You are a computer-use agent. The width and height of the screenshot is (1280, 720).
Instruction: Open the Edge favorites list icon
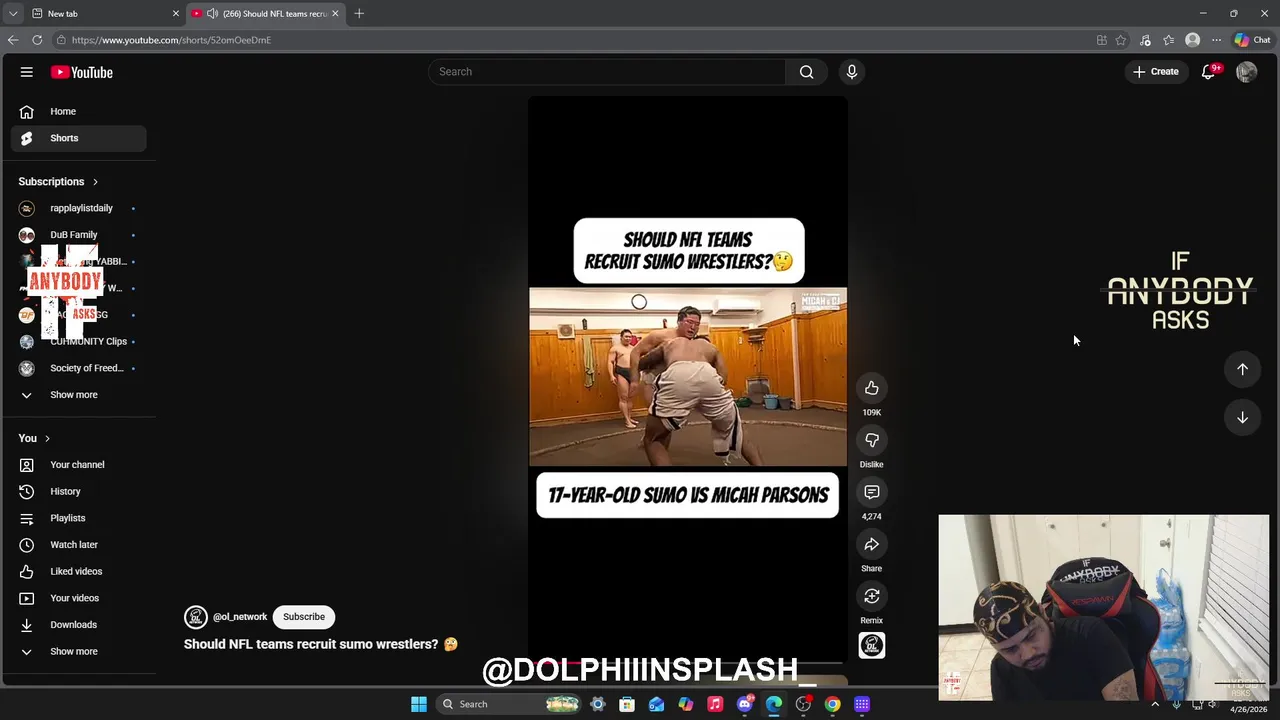pyautogui.click(x=1168, y=40)
